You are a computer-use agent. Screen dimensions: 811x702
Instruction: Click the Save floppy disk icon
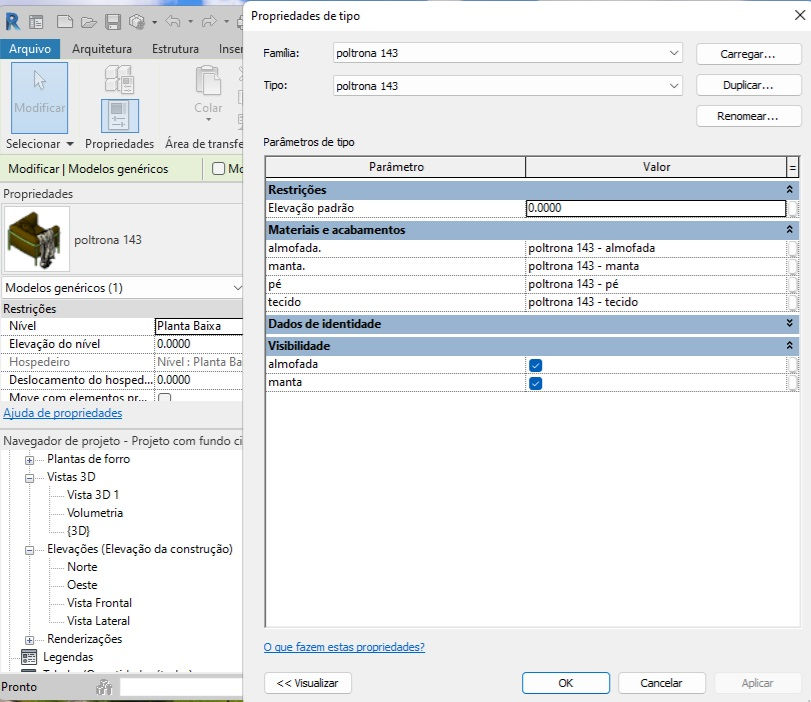coord(113,22)
